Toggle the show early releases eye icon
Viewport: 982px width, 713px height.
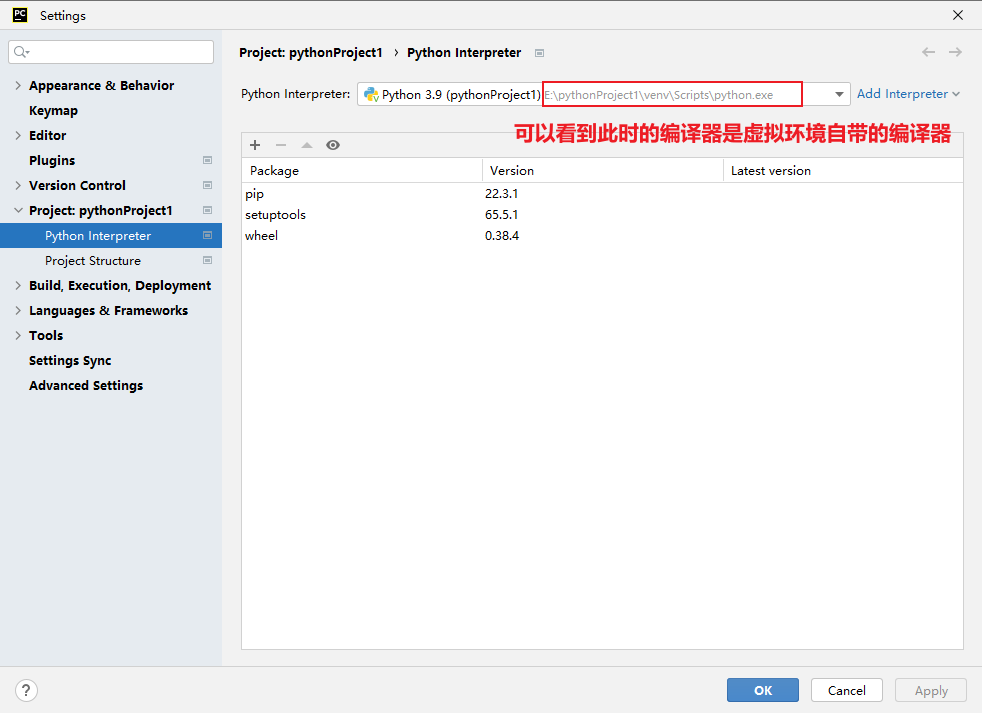(333, 145)
